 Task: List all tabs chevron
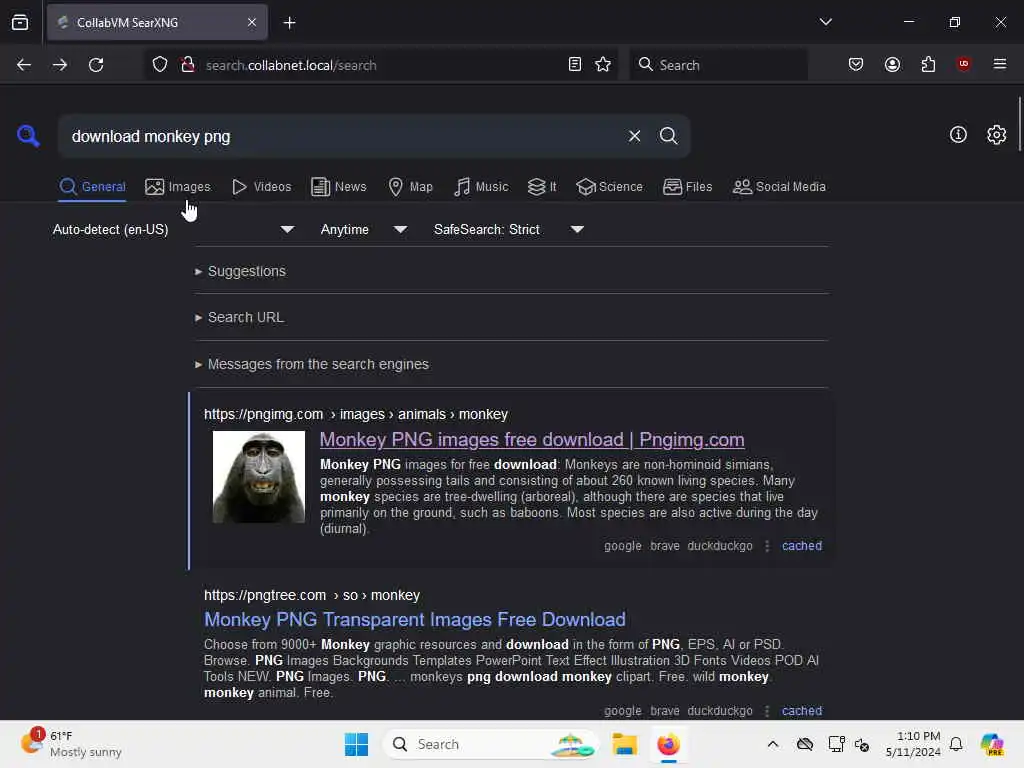[825, 22]
